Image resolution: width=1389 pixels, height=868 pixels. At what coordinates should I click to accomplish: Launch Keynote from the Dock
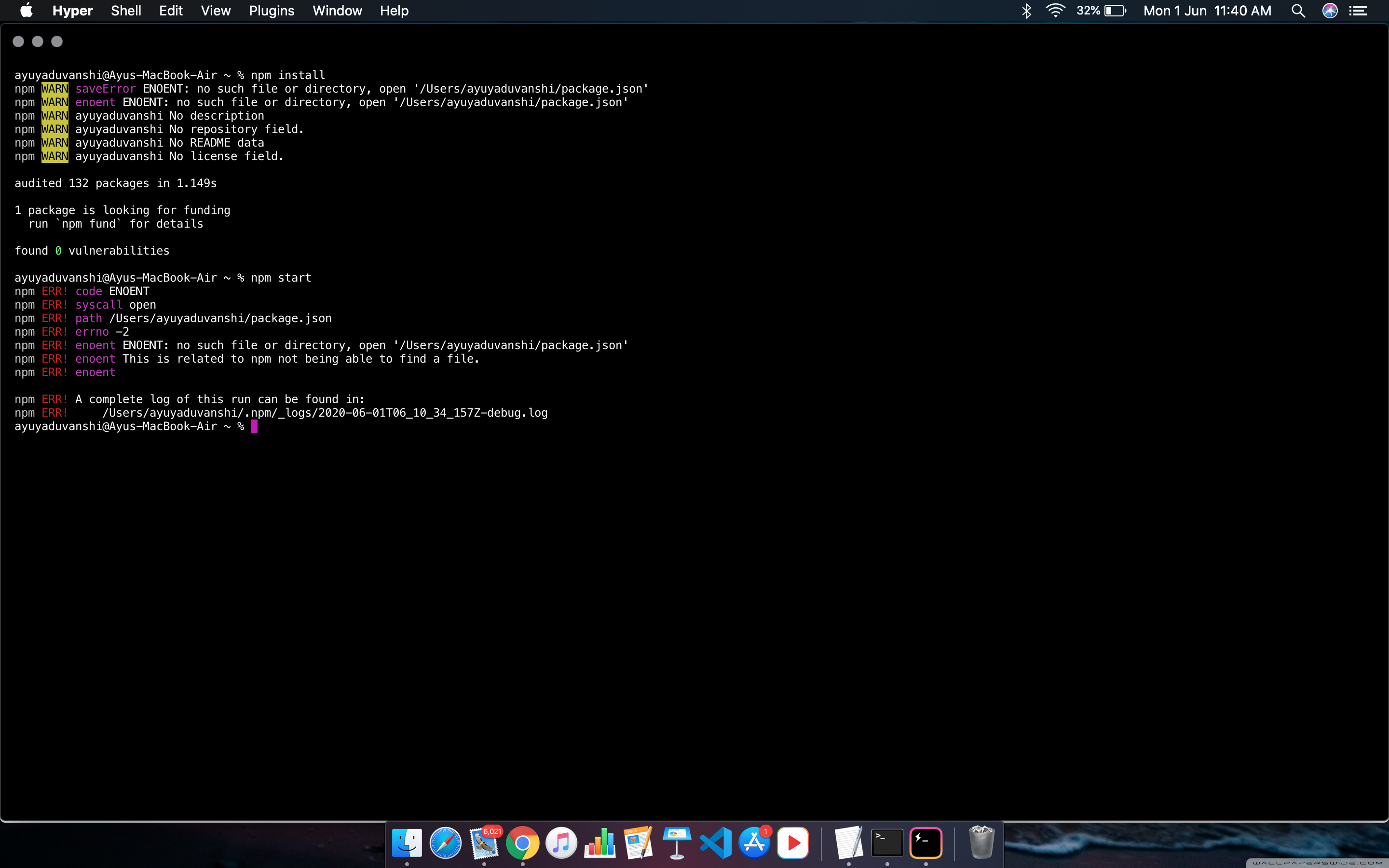[677, 843]
